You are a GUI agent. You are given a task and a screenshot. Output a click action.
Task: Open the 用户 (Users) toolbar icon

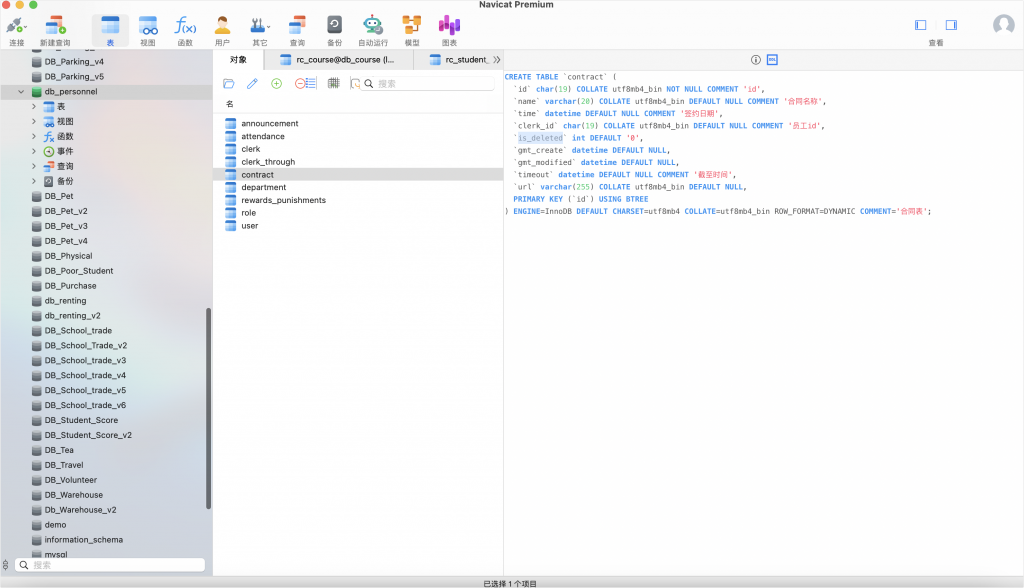pyautogui.click(x=222, y=25)
